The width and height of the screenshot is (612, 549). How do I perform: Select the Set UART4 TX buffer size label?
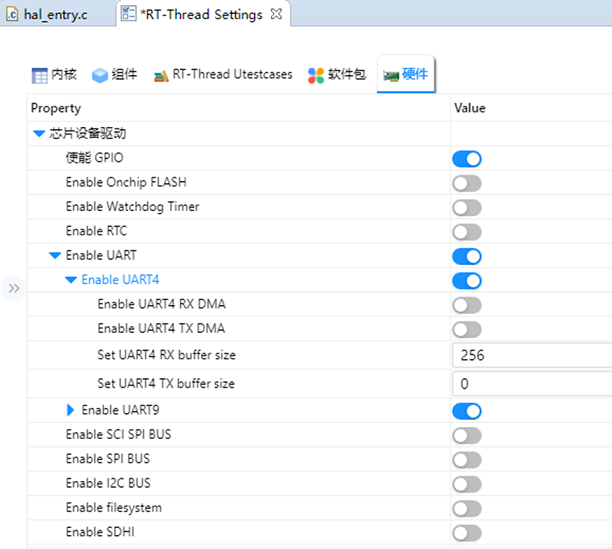tap(166, 384)
